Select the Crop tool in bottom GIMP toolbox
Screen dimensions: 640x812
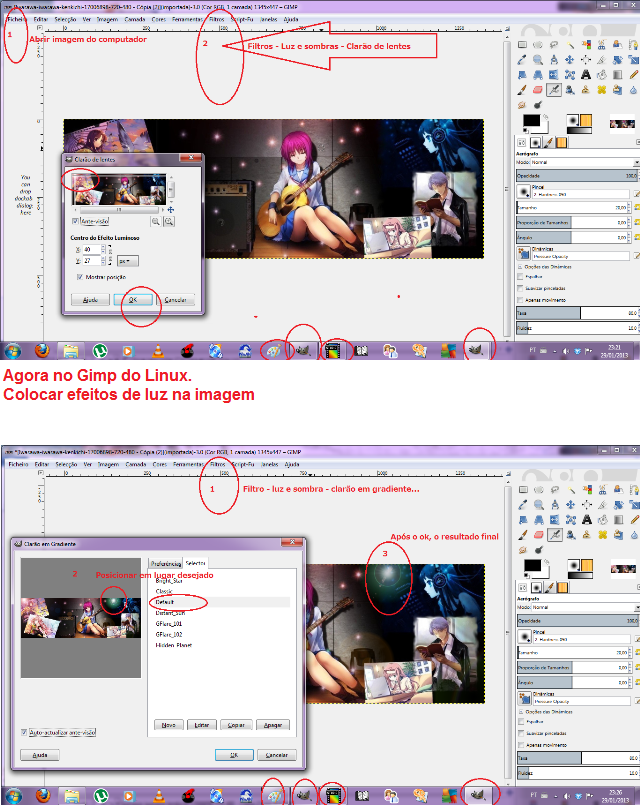pos(603,505)
